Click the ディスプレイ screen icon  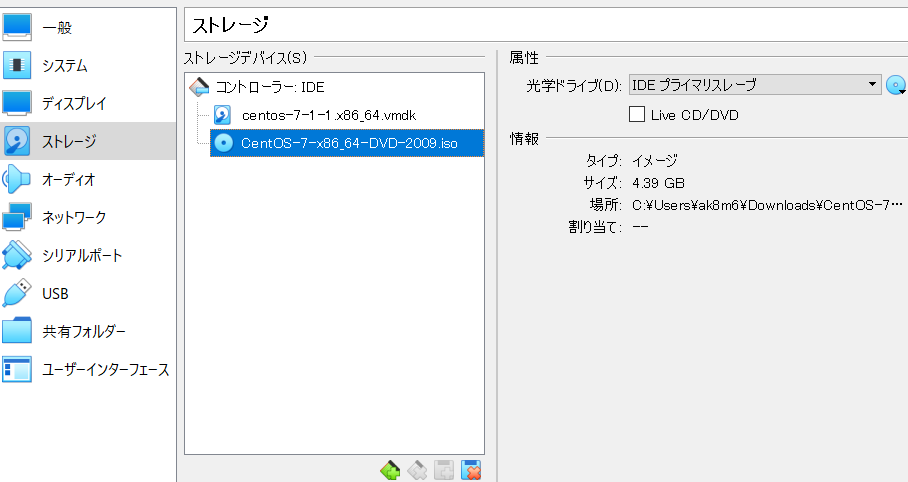coord(17,103)
